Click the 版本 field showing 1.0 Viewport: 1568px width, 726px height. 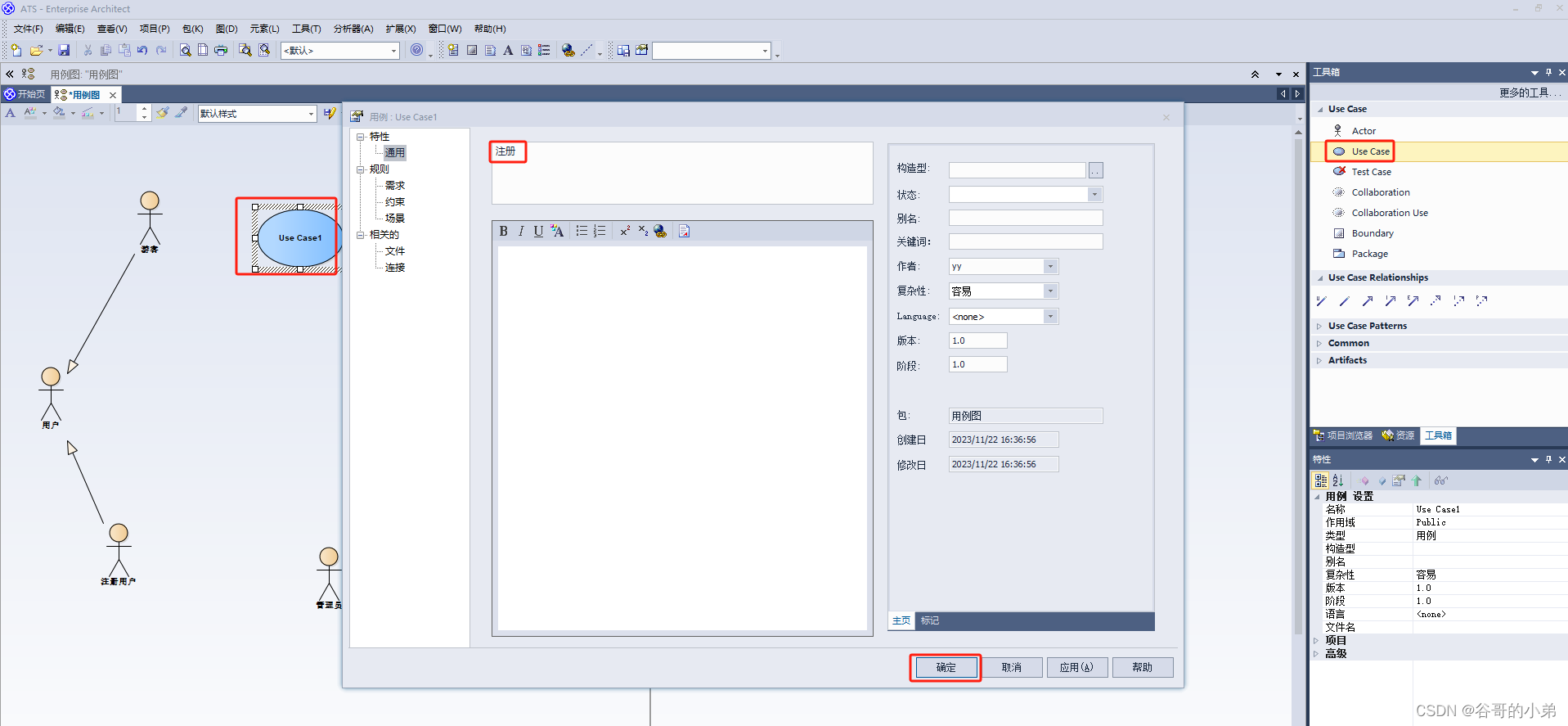pos(978,340)
